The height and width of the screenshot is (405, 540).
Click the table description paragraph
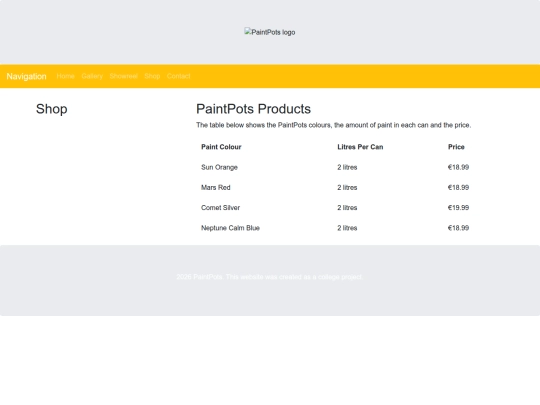[333, 125]
